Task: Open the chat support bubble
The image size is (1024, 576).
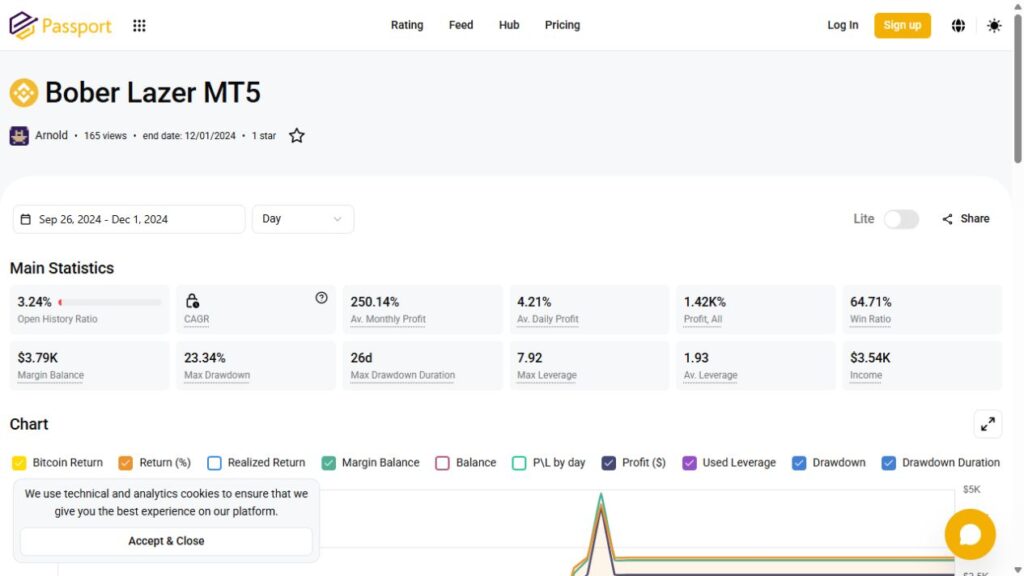Action: point(970,534)
